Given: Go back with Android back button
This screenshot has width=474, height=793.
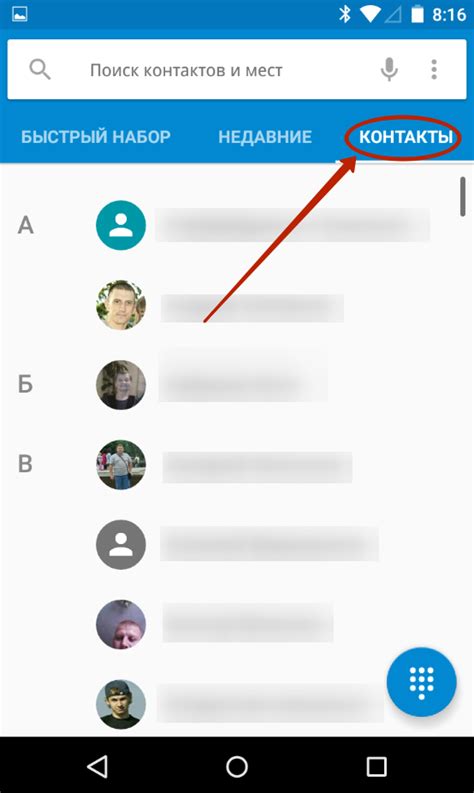Looking at the screenshot, I should [x=97, y=767].
